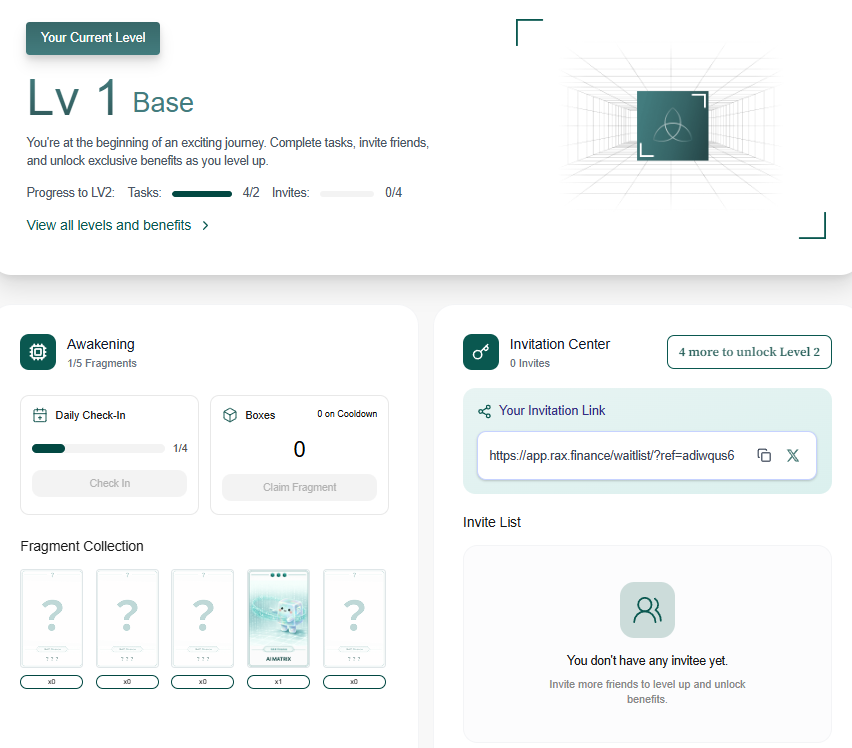
Task: Click the Invites progress bar
Action: point(347,193)
